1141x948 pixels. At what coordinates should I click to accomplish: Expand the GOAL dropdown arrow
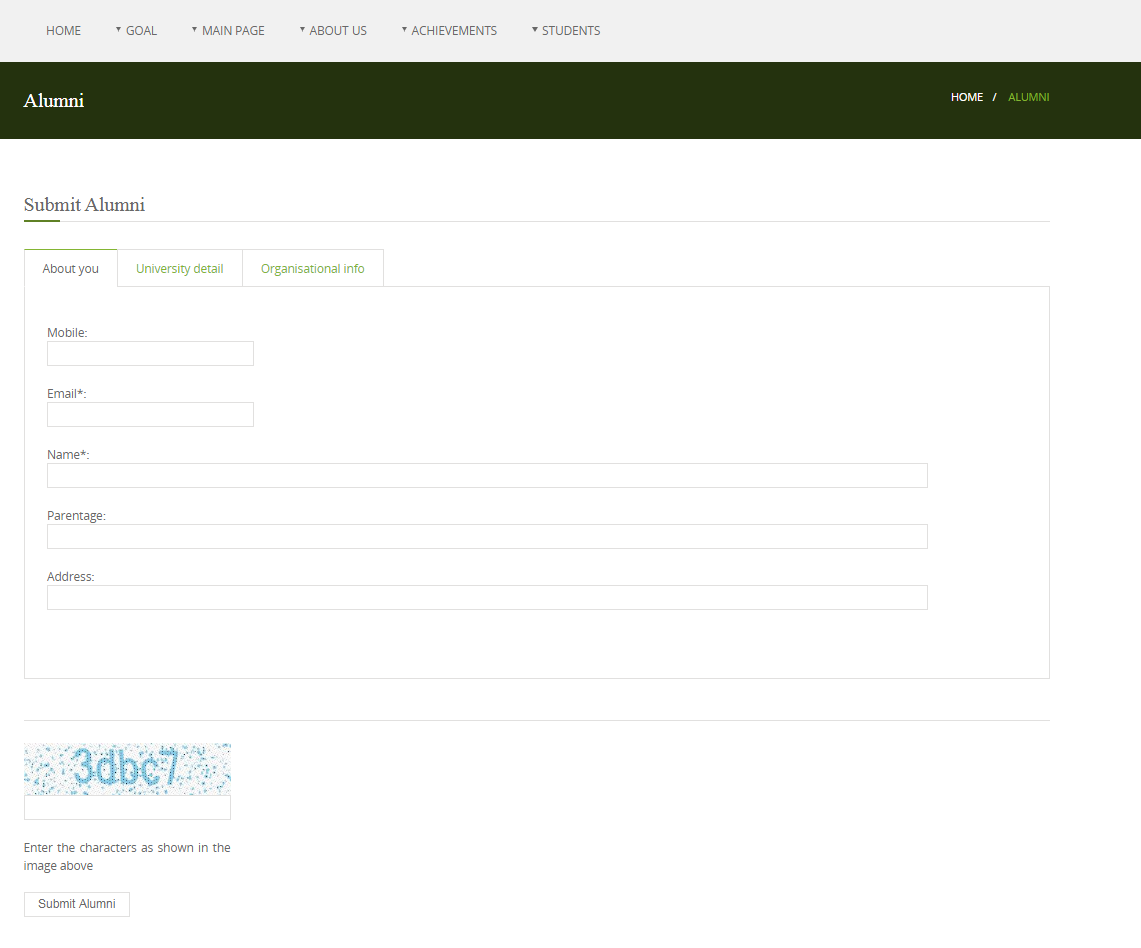pos(118,29)
